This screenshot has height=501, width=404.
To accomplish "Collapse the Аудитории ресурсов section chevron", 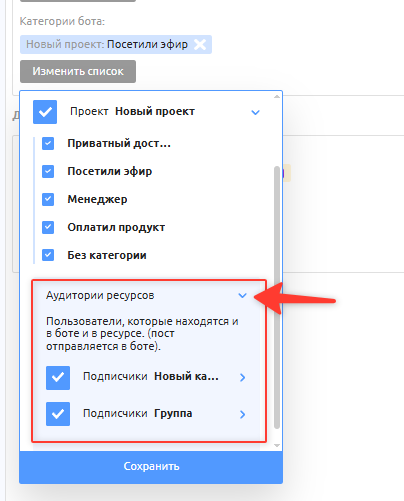I will pos(242,295).
